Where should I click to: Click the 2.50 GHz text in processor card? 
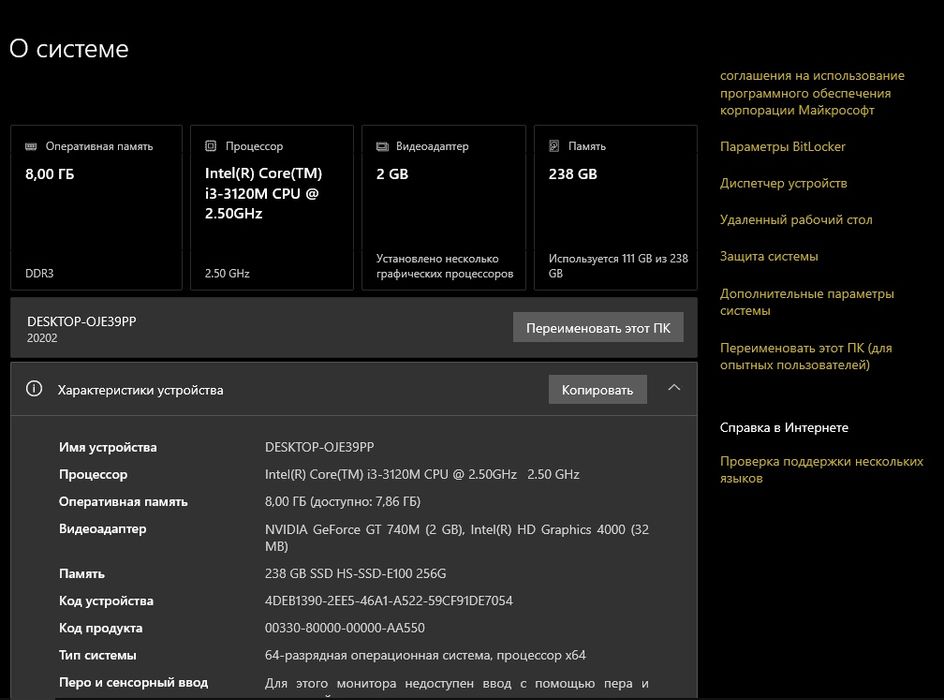pos(227,273)
